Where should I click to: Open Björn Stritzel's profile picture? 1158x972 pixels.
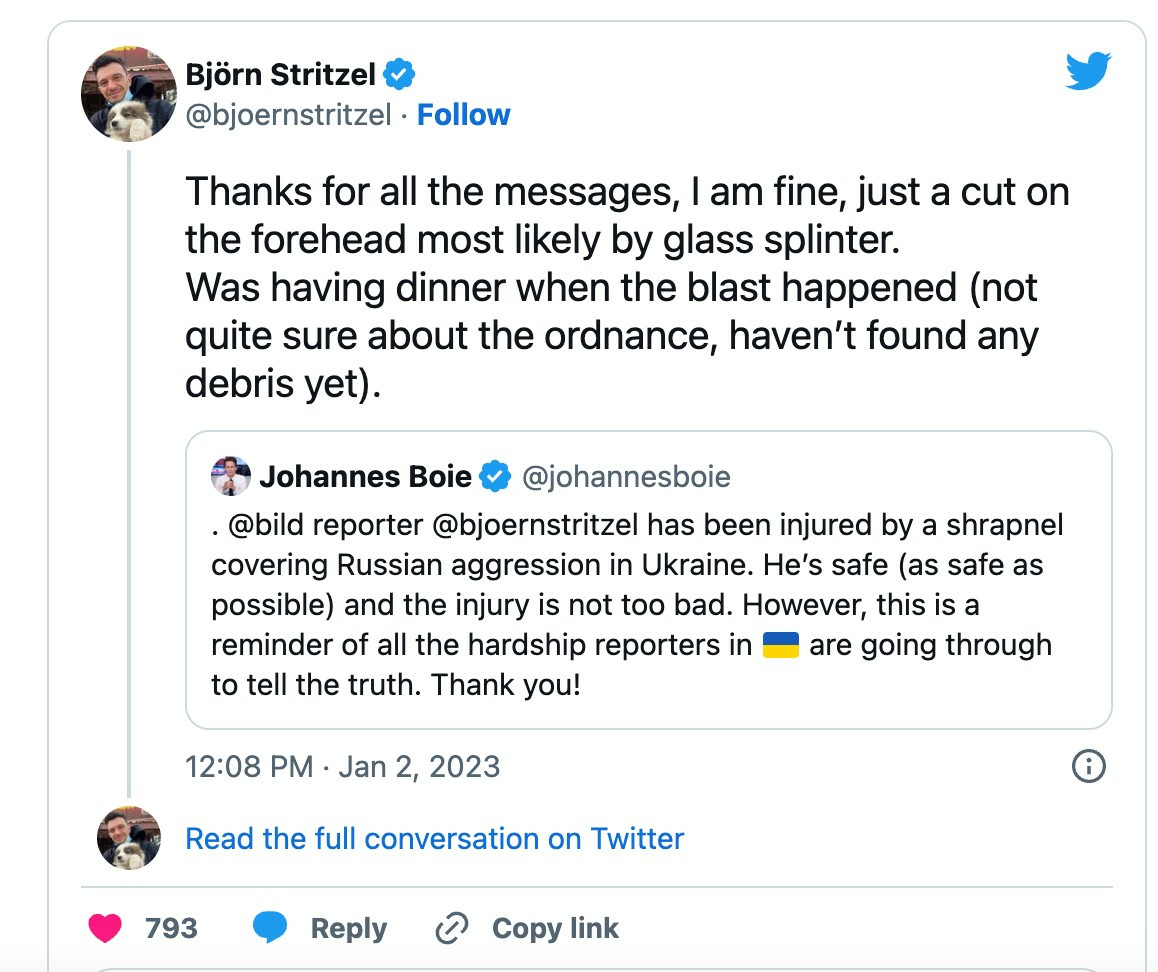pyautogui.click(x=129, y=94)
